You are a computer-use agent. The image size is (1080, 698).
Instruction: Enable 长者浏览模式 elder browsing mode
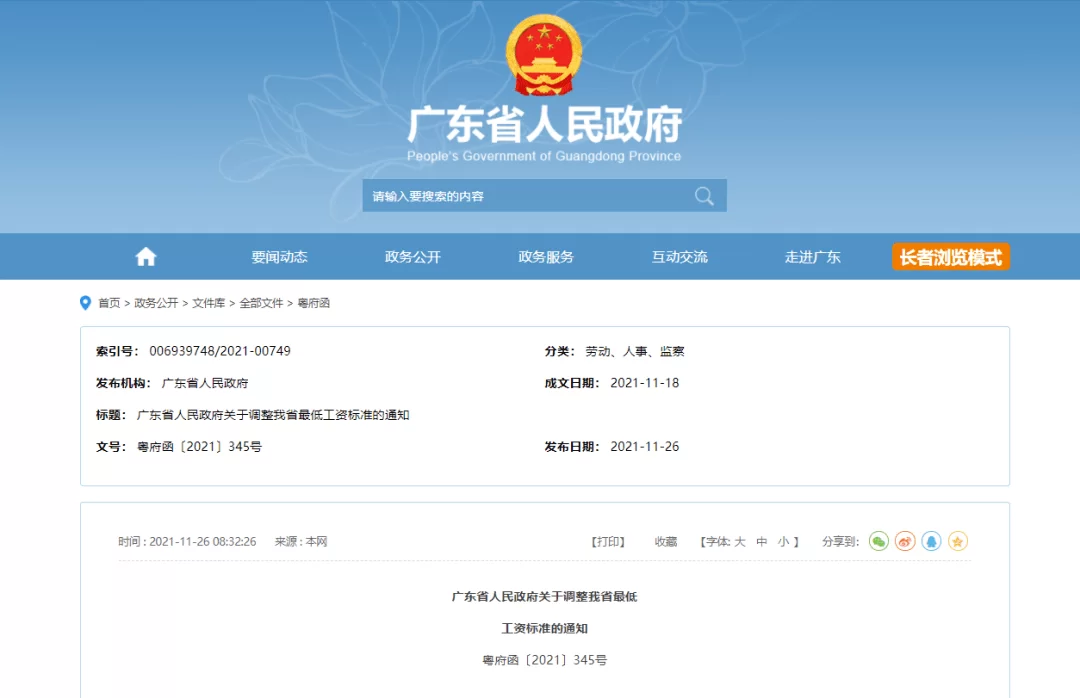pos(950,257)
